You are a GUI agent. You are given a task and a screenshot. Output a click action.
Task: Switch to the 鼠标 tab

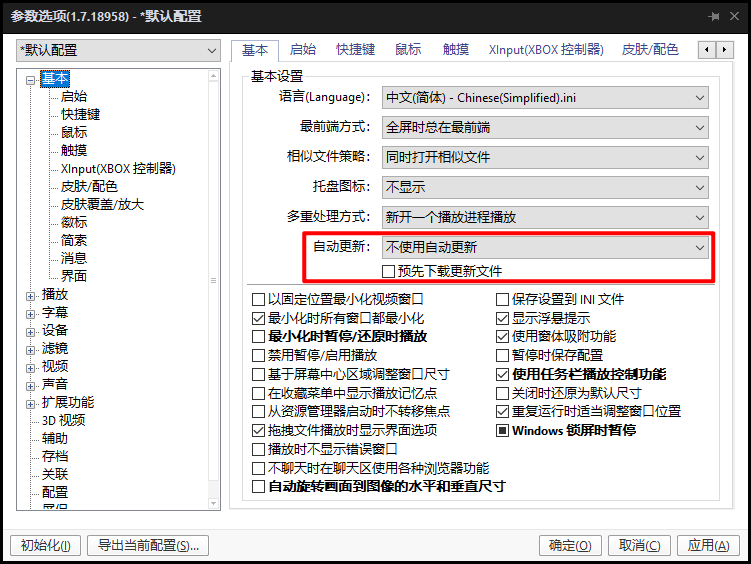408,49
